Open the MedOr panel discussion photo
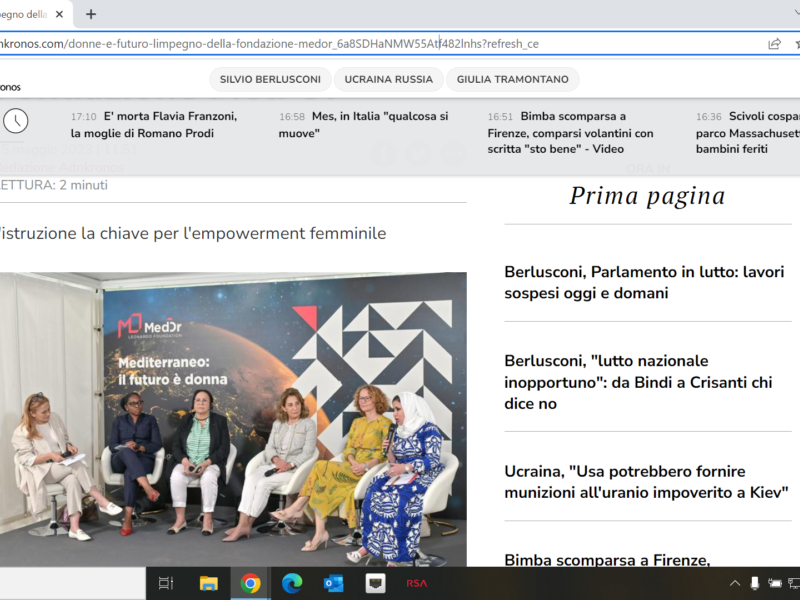 (x=233, y=419)
